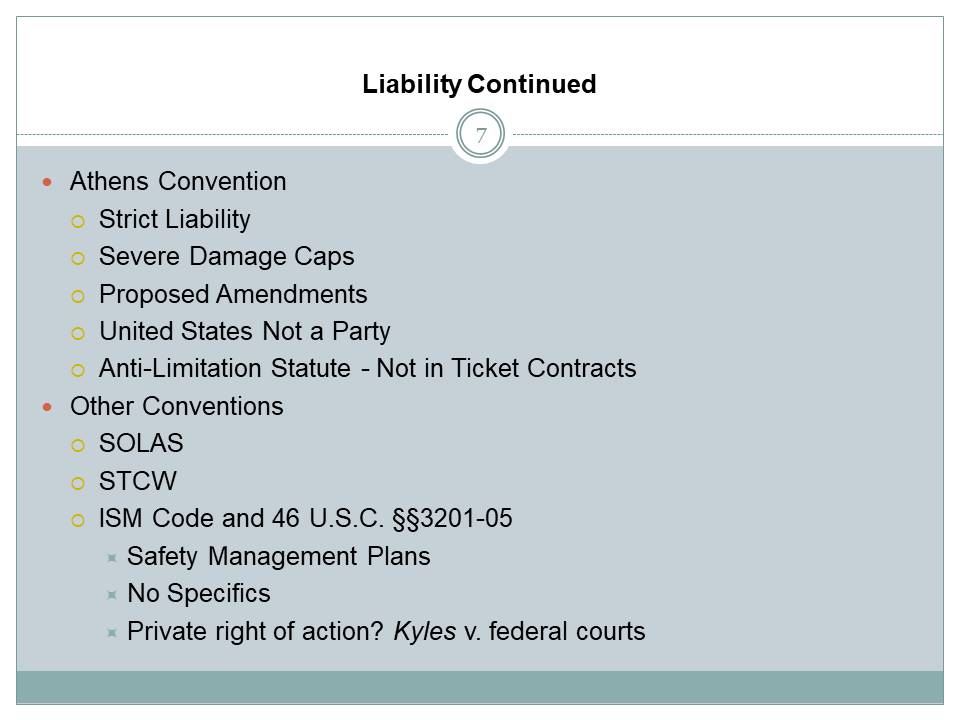Click the Anti-Limitation Statute line
960x720 pixels.
tap(367, 369)
